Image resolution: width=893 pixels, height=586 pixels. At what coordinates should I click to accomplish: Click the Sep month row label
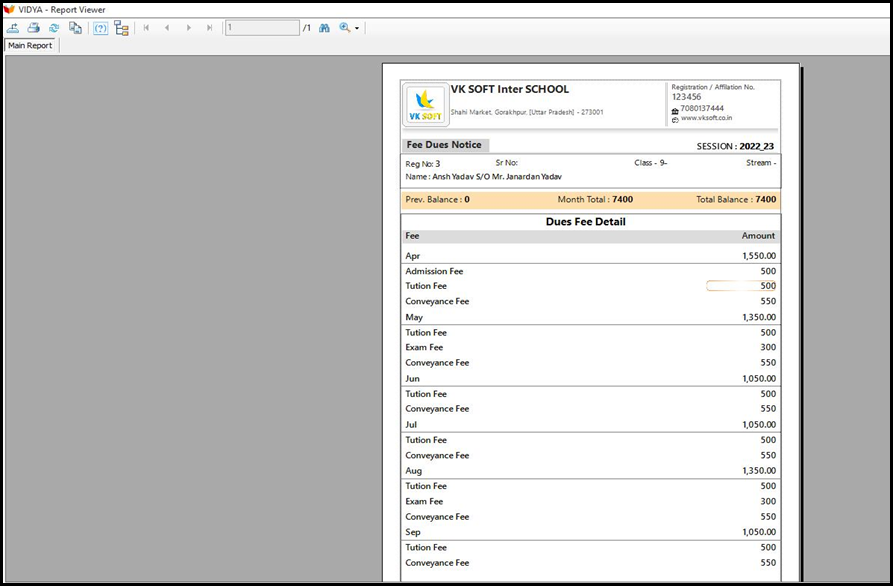(x=413, y=532)
